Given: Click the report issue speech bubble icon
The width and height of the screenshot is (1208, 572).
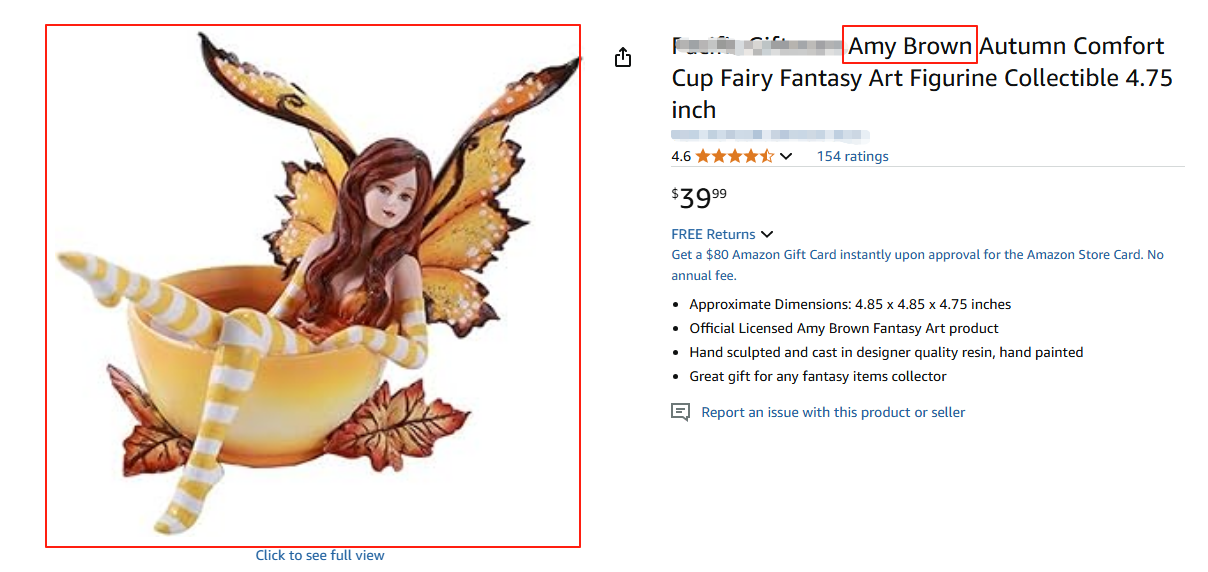Looking at the screenshot, I should click(681, 412).
